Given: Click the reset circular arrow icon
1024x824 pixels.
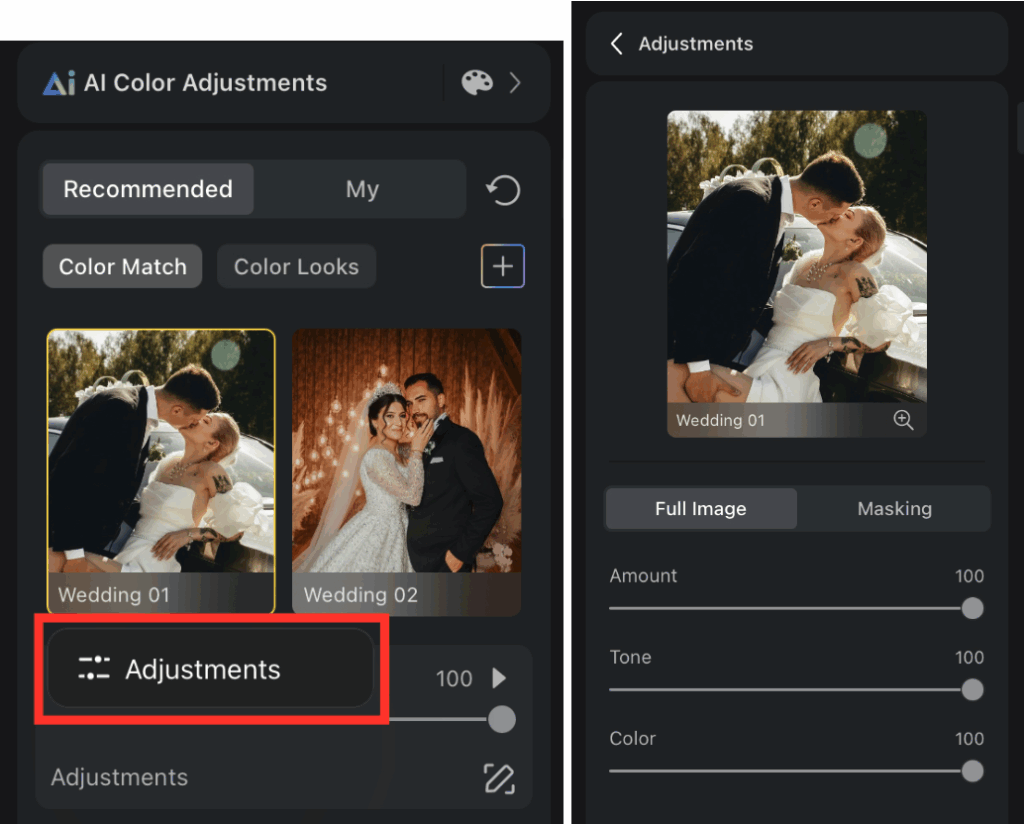Looking at the screenshot, I should click(503, 189).
